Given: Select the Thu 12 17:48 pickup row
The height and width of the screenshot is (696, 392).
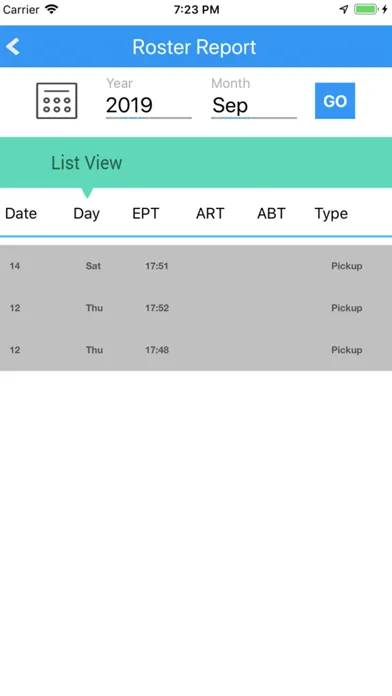Looking at the screenshot, I should pyautogui.click(x=196, y=350).
